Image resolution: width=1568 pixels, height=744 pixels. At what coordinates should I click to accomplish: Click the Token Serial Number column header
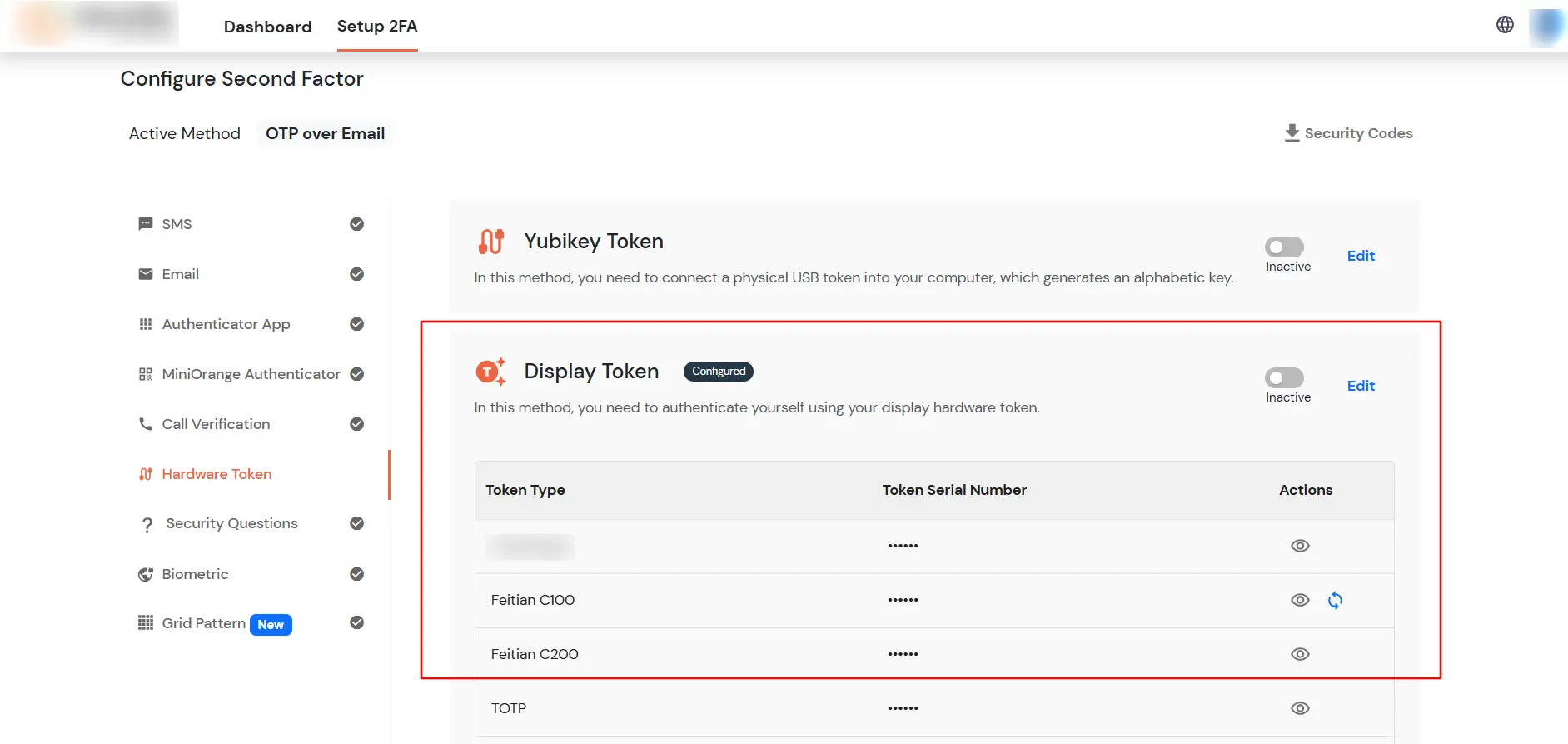pos(954,490)
